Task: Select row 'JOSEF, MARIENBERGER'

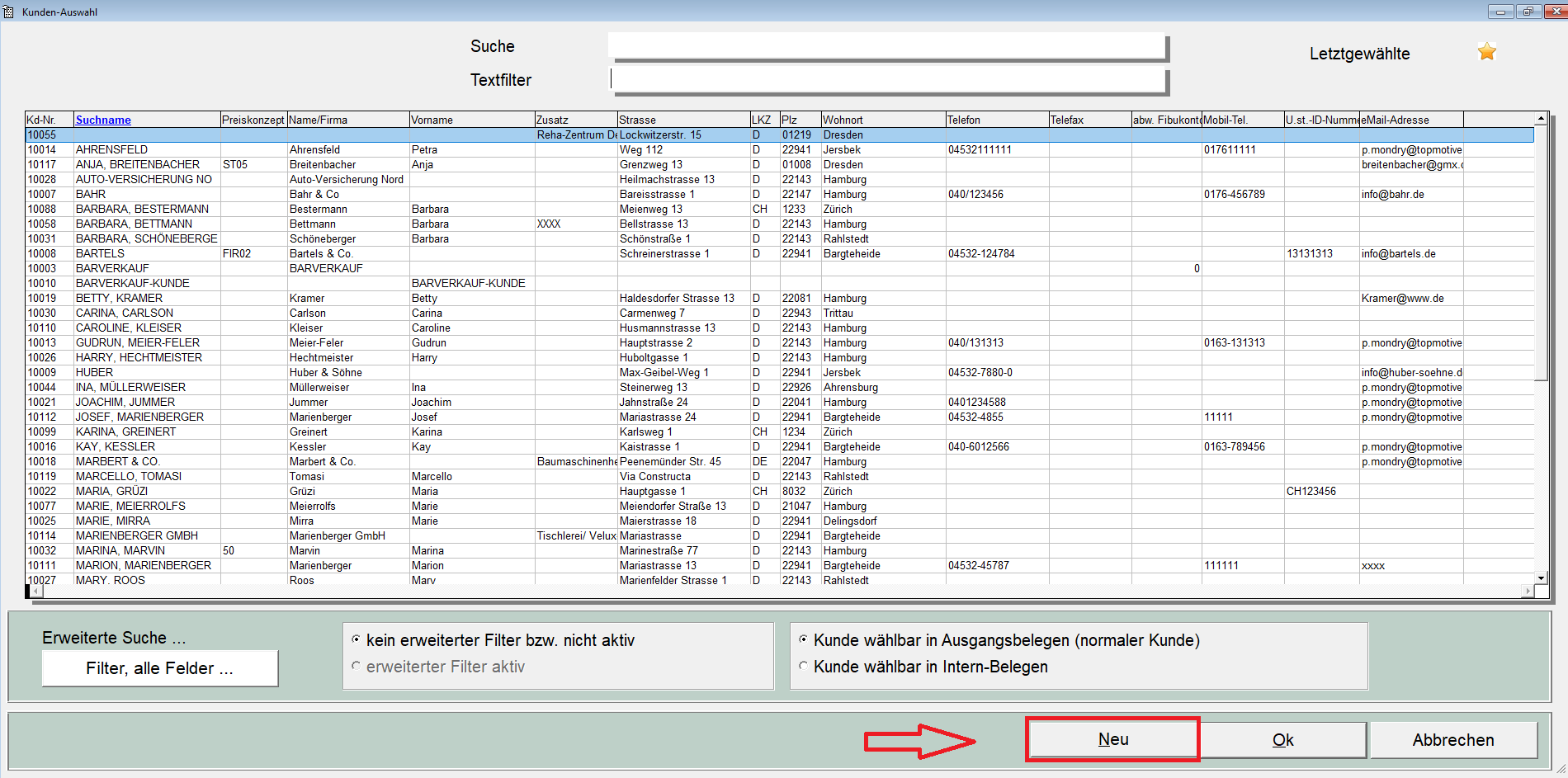Action: pyautogui.click(x=780, y=417)
